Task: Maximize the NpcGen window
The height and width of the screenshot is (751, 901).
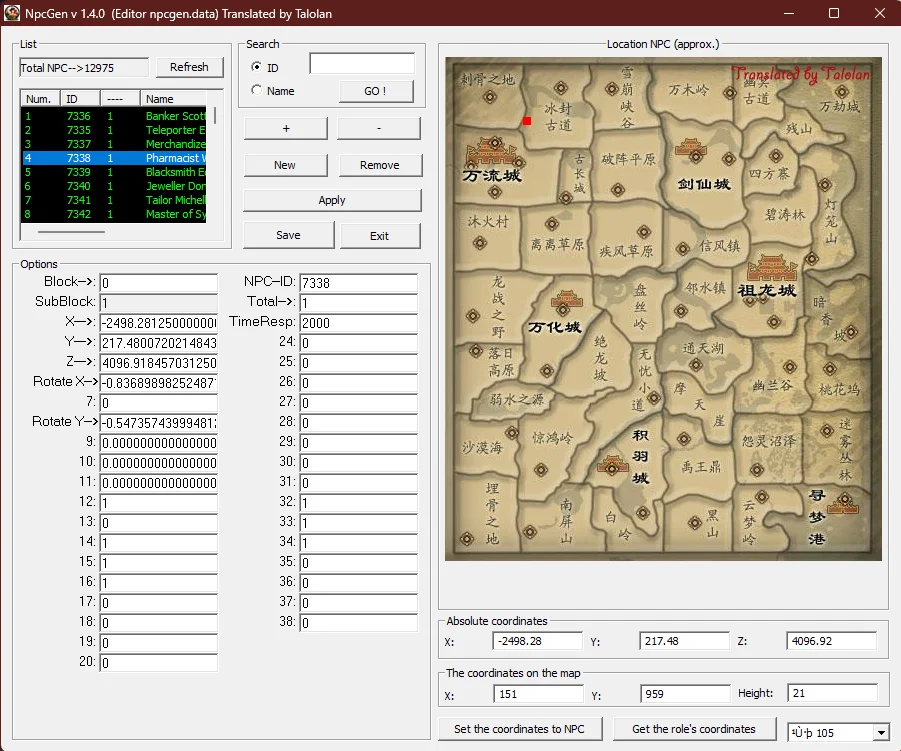Action: pos(834,13)
